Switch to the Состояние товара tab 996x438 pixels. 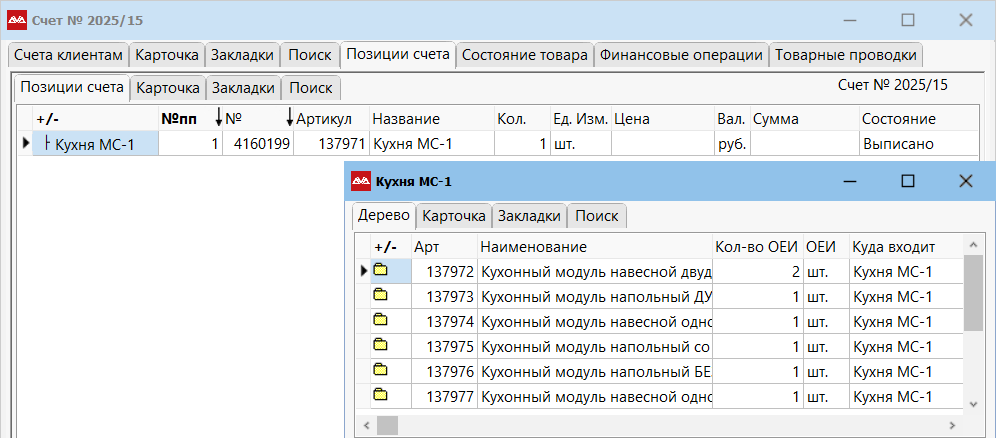click(525, 55)
